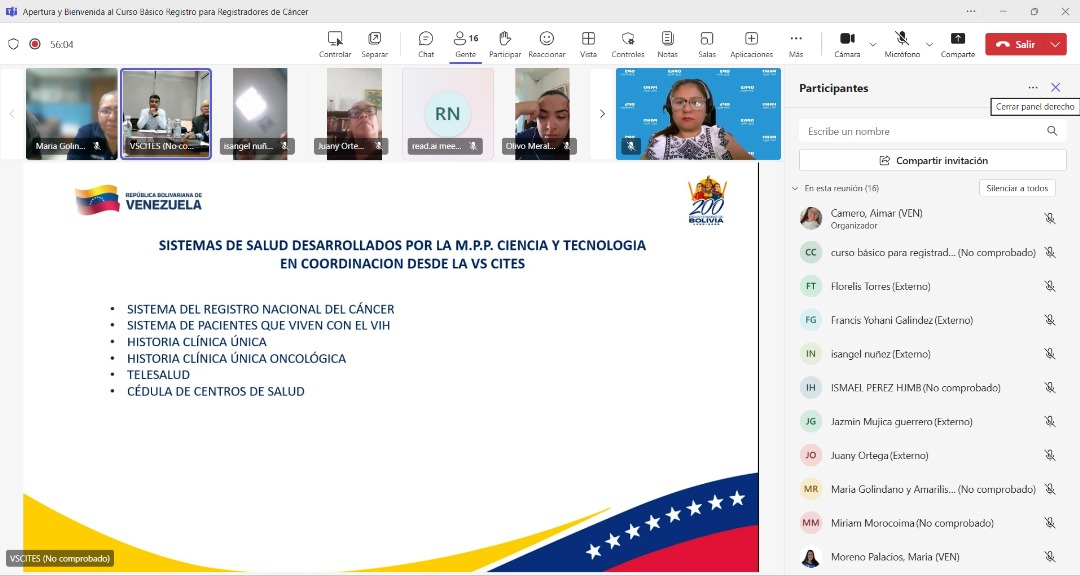The height and width of the screenshot is (576, 1080).
Task: Expand the Salir leave options arrow
Action: coord(1056,44)
